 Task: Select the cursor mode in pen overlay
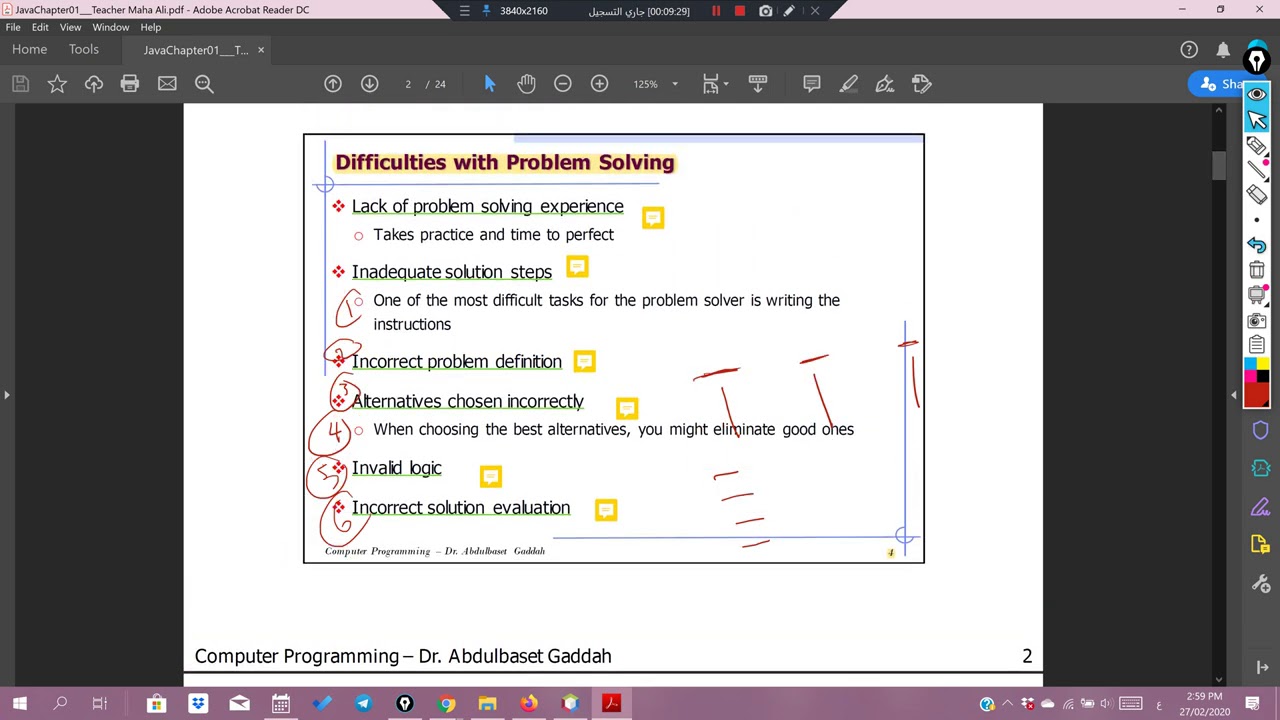(1257, 119)
